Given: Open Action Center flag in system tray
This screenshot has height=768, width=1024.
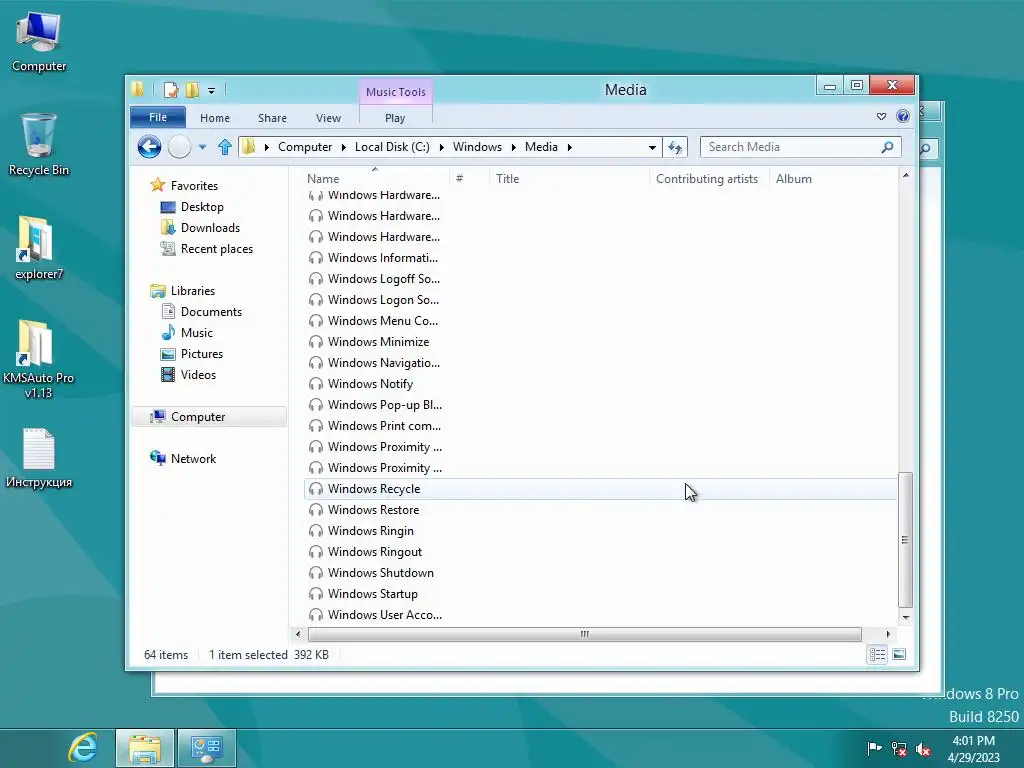Looking at the screenshot, I should pyautogui.click(x=874, y=748).
